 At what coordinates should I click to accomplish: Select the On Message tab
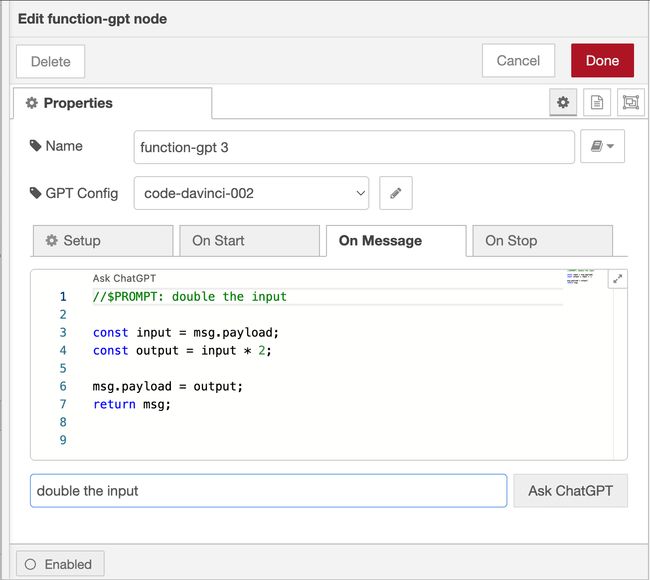[396, 241]
